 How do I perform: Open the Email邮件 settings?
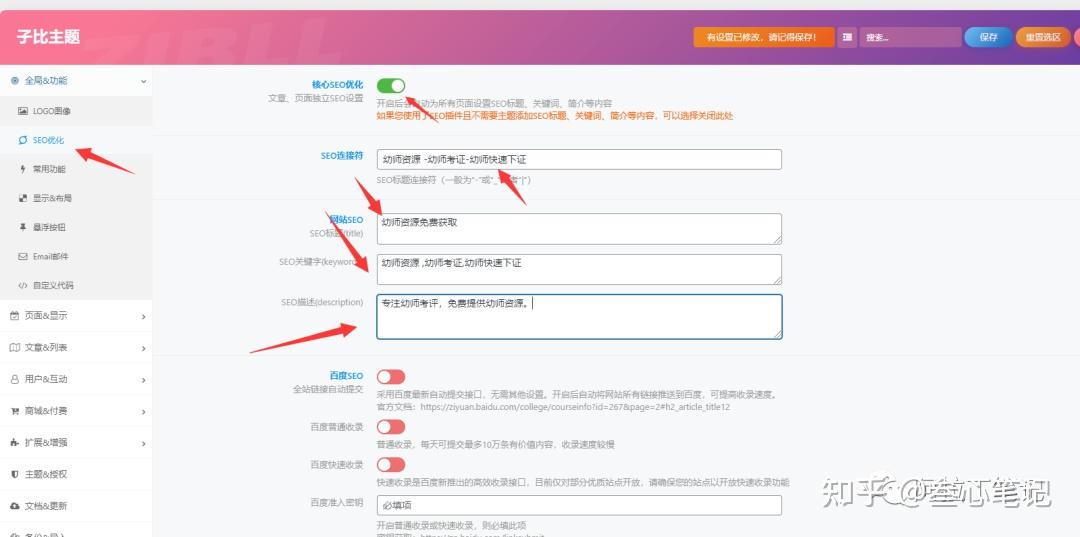[x=76, y=256]
